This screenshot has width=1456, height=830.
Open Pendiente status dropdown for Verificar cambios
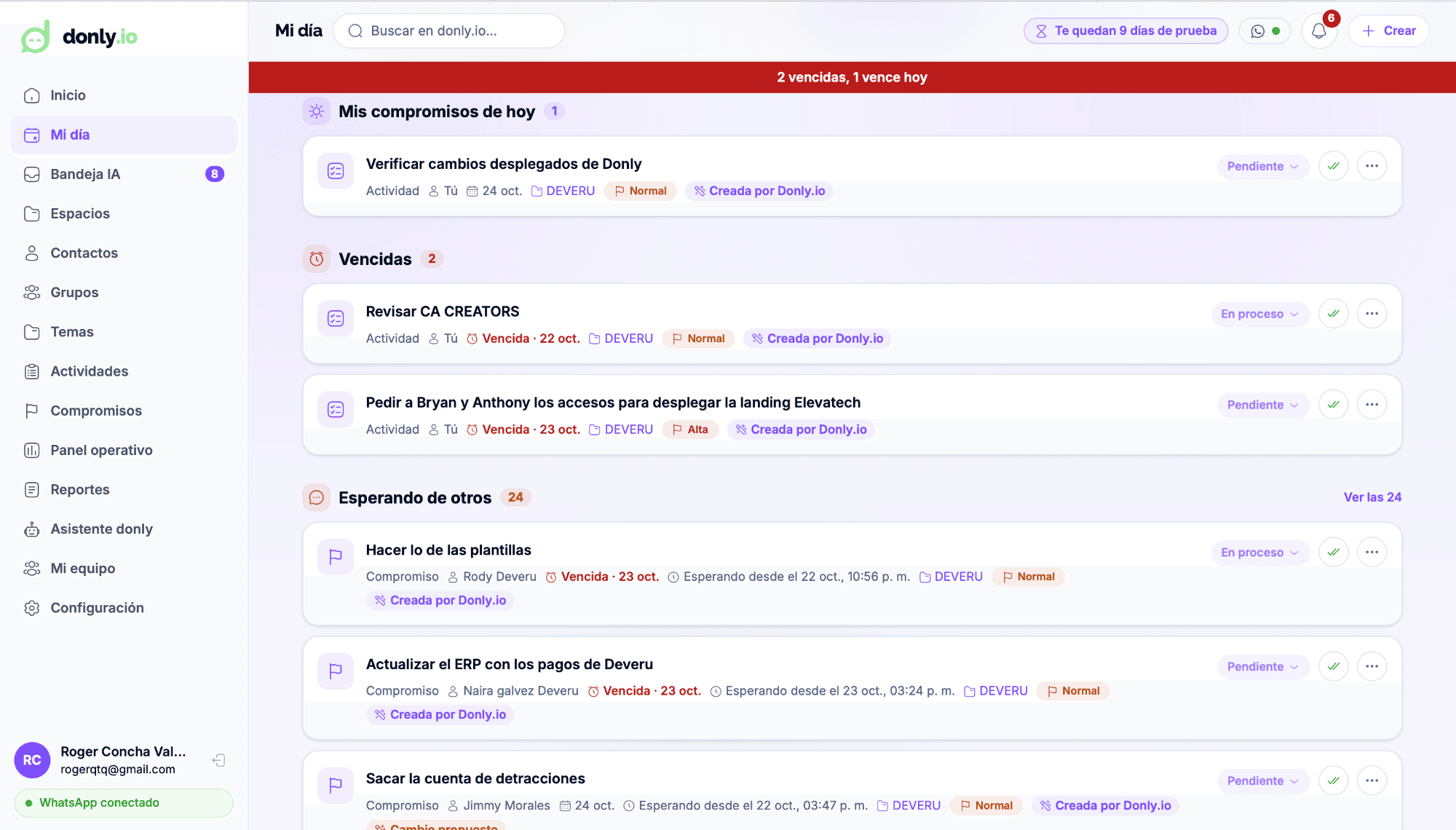(1263, 166)
